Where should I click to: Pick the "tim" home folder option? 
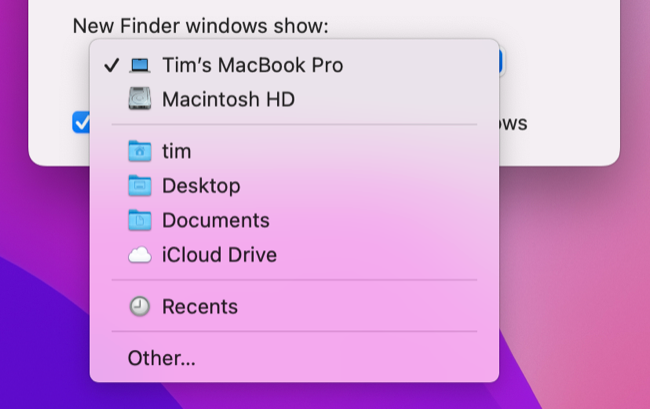176,152
